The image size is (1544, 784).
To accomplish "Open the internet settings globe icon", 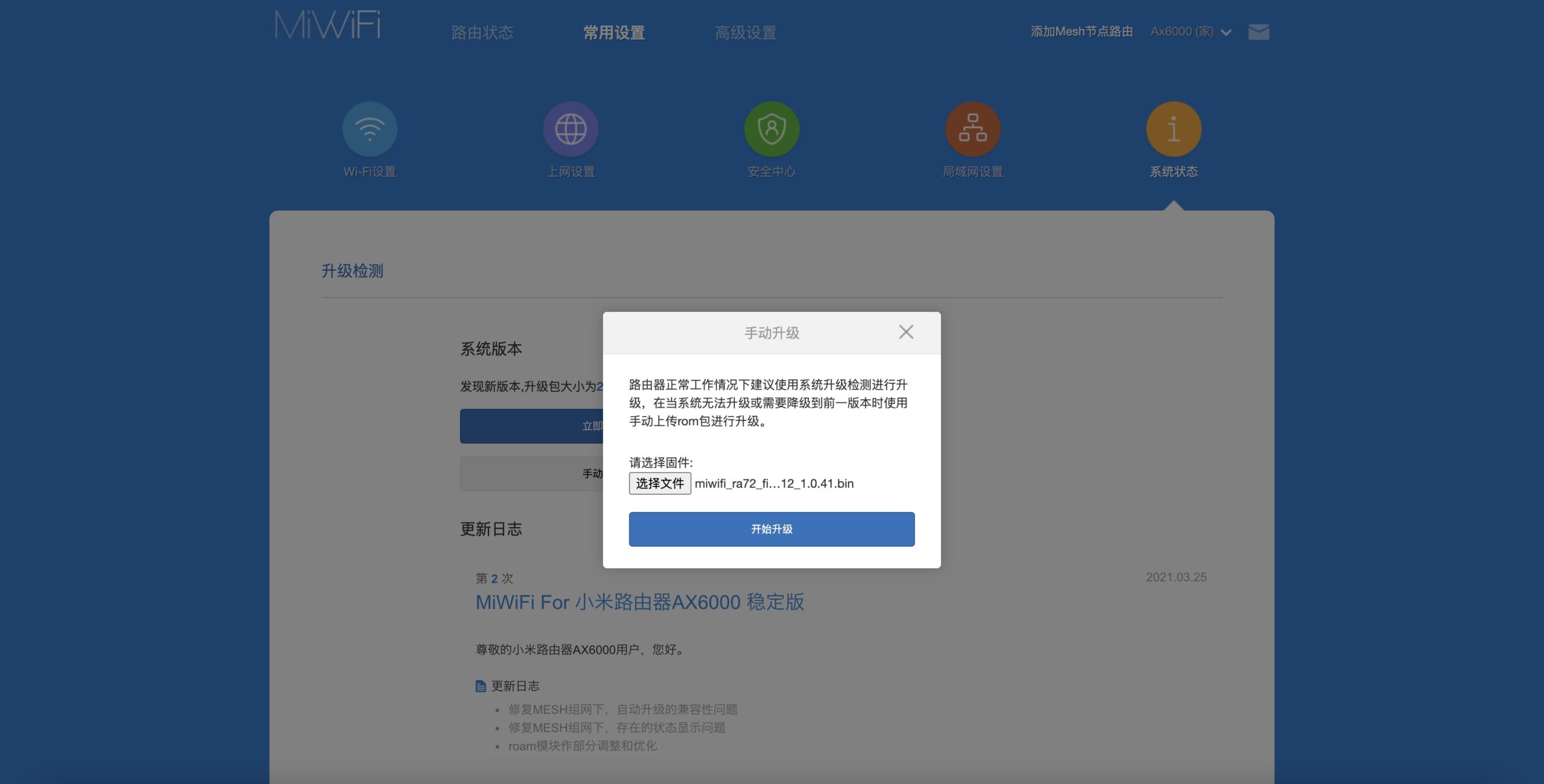I will pyautogui.click(x=571, y=129).
